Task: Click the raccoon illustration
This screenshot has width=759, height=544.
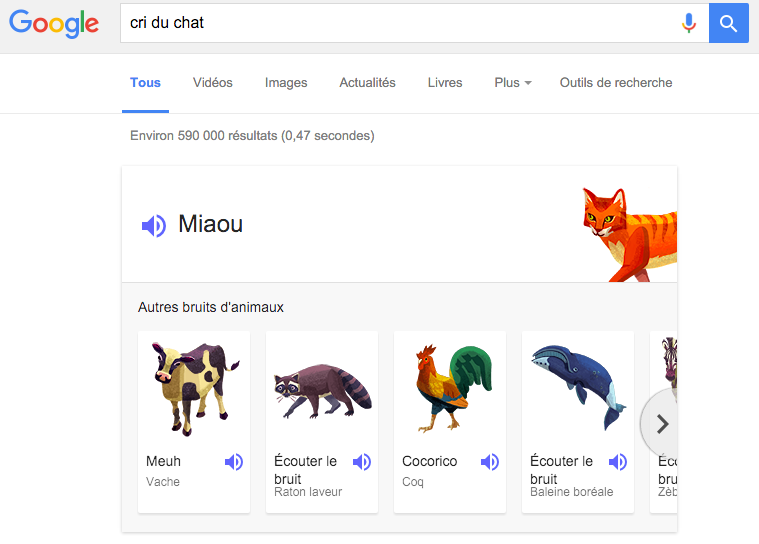Action: point(323,391)
